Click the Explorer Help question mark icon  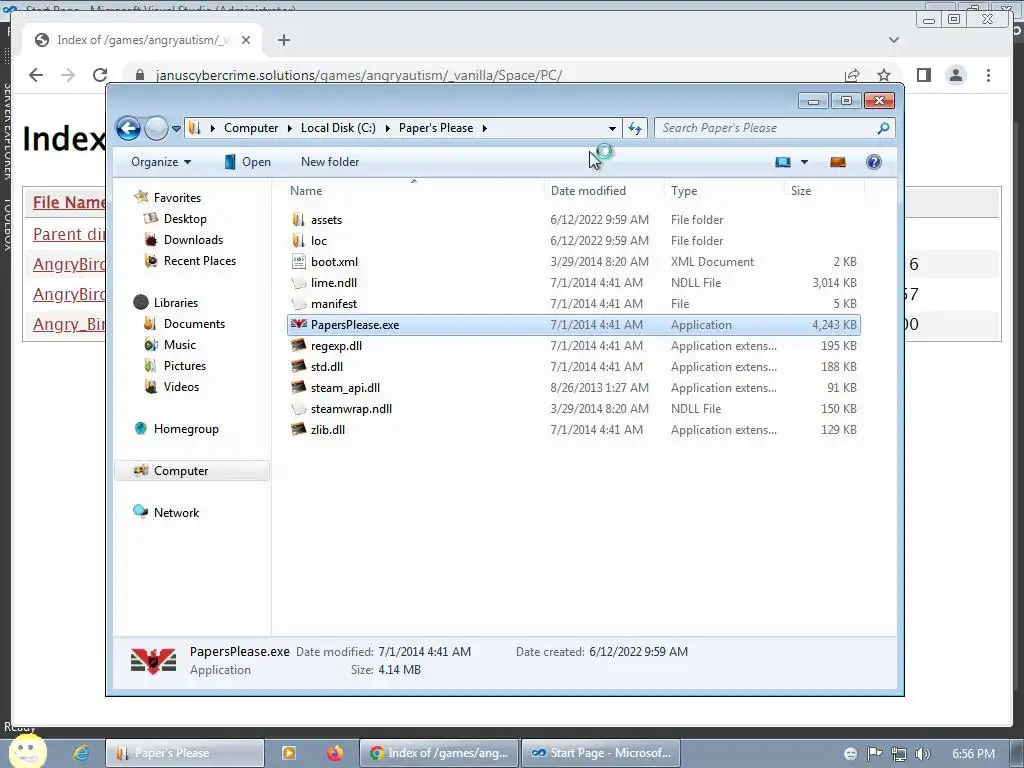tap(874, 162)
